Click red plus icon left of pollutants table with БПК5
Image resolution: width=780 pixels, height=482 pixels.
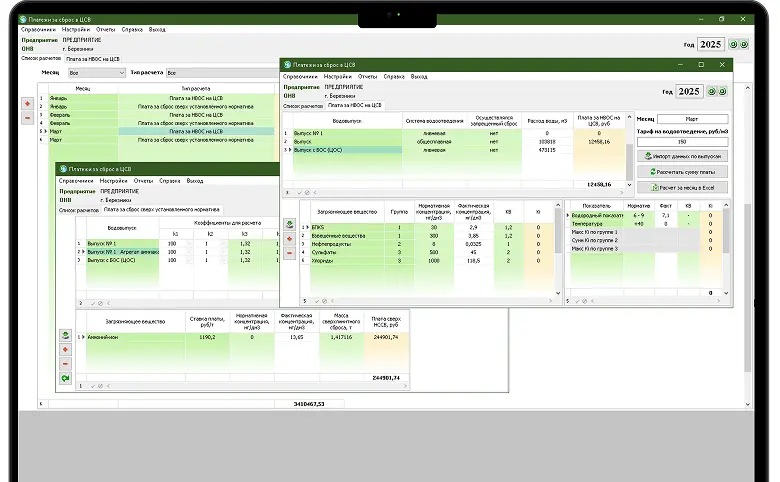tap(290, 238)
